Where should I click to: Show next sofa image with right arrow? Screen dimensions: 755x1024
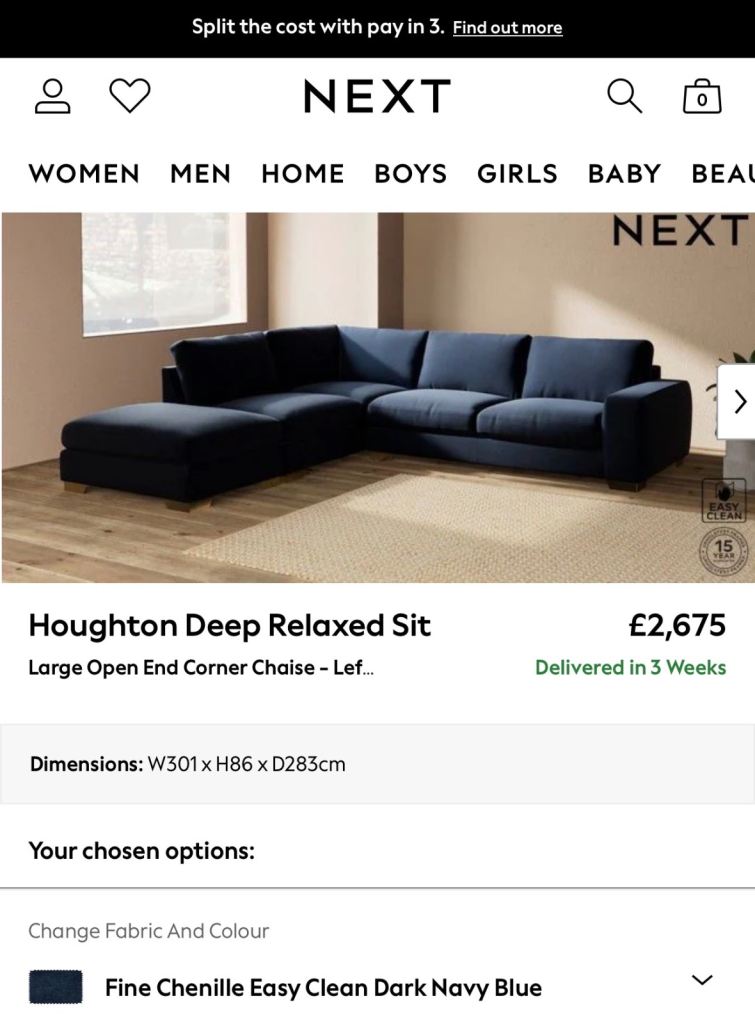coord(739,402)
